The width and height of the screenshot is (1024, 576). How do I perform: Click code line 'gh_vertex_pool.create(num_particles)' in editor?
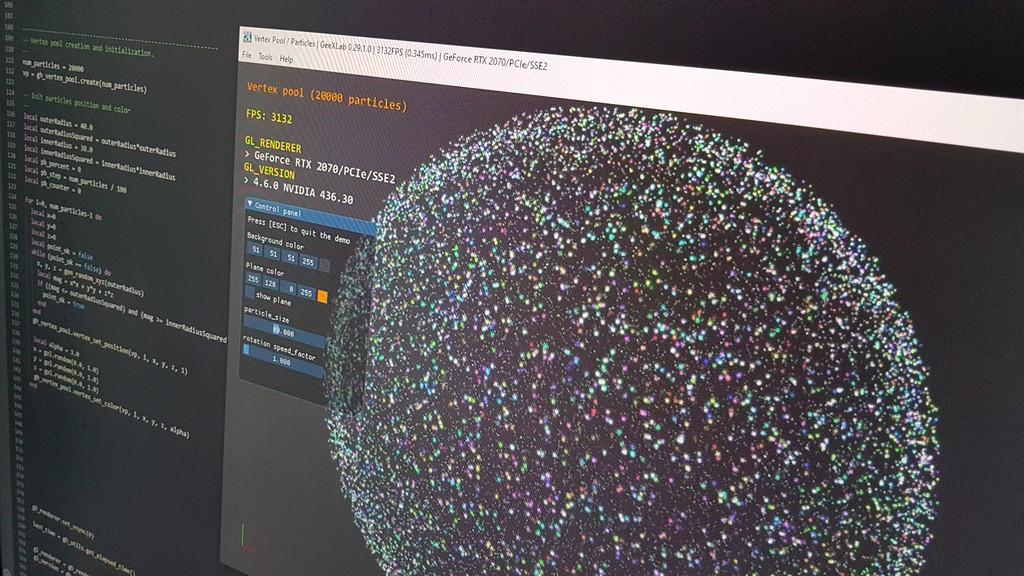pos(89,82)
